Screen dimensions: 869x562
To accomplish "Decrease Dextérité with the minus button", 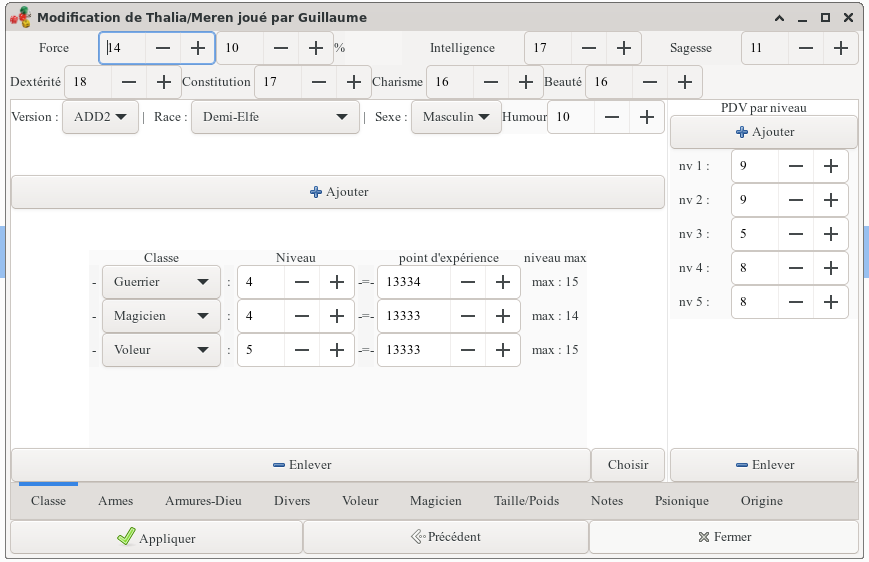I will [x=129, y=82].
